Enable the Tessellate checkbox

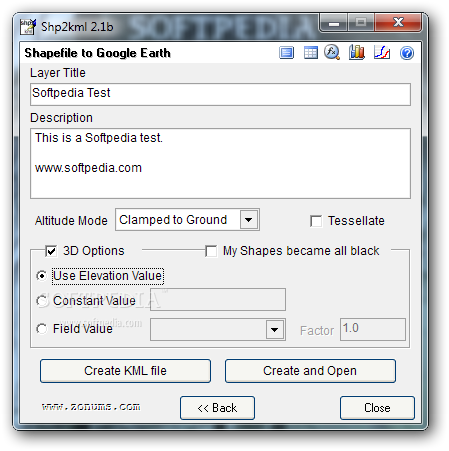pyautogui.click(x=316, y=221)
